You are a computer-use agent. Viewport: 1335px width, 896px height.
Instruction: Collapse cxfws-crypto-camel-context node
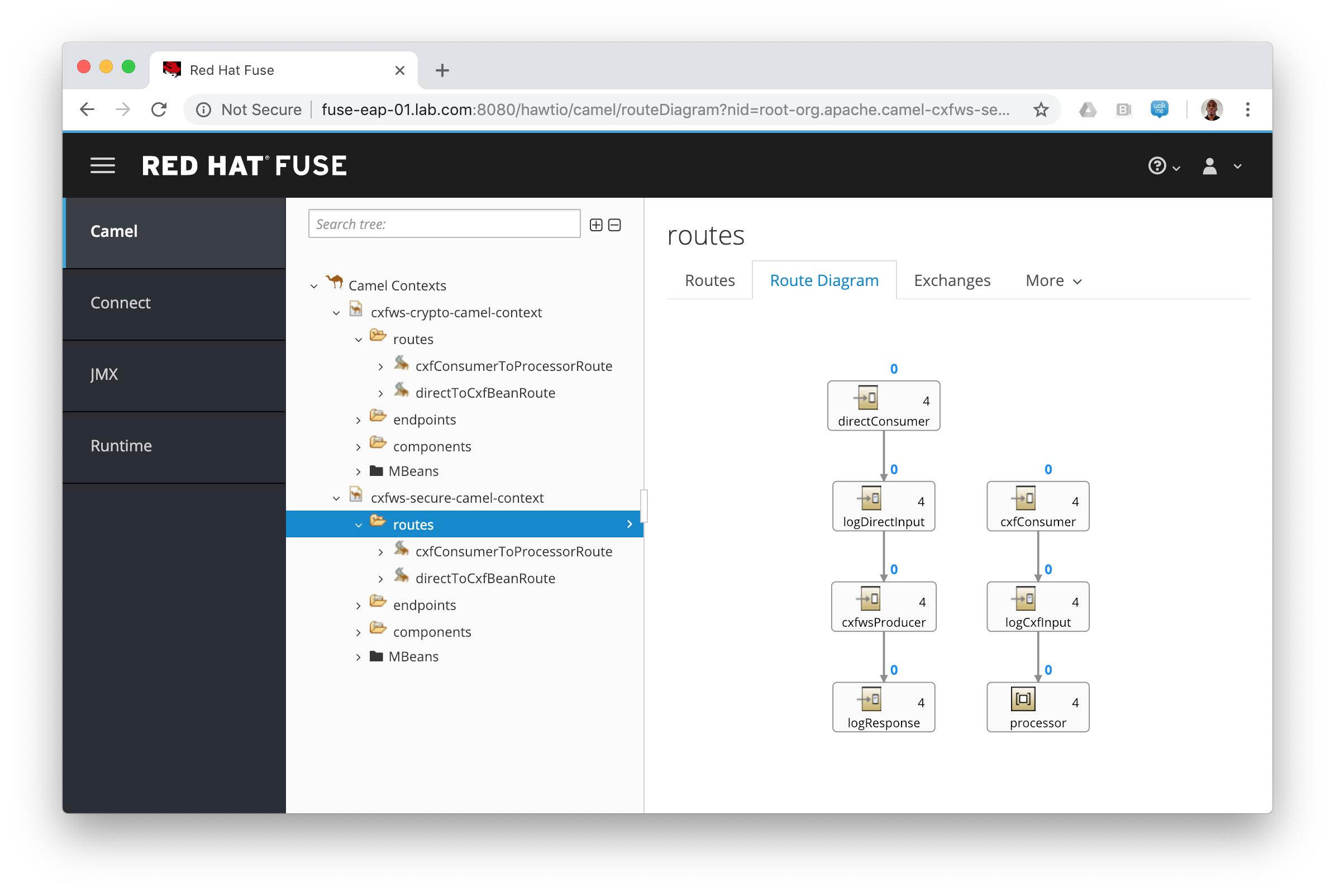tap(336, 313)
